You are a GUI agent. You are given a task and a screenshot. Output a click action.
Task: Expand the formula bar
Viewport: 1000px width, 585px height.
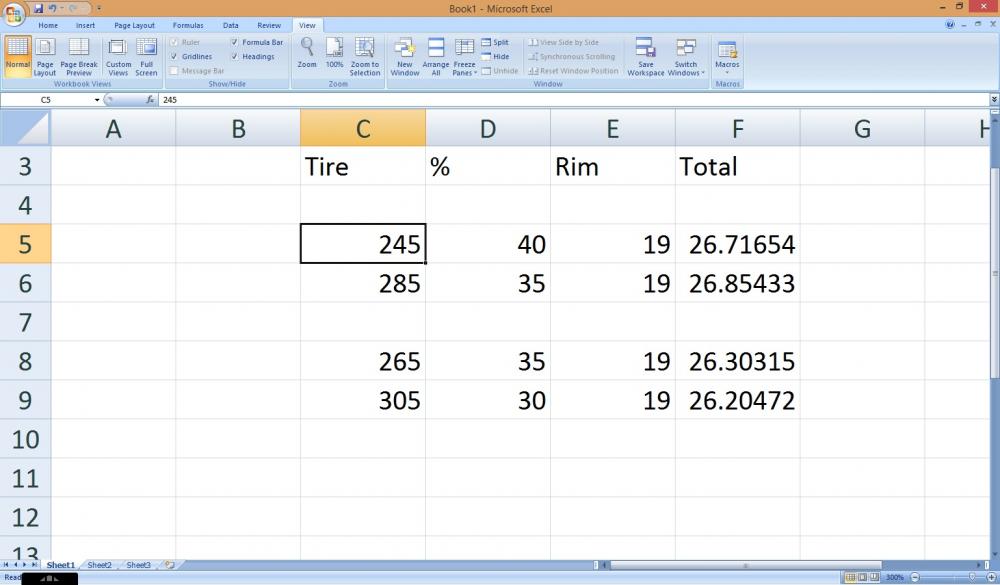point(994,100)
